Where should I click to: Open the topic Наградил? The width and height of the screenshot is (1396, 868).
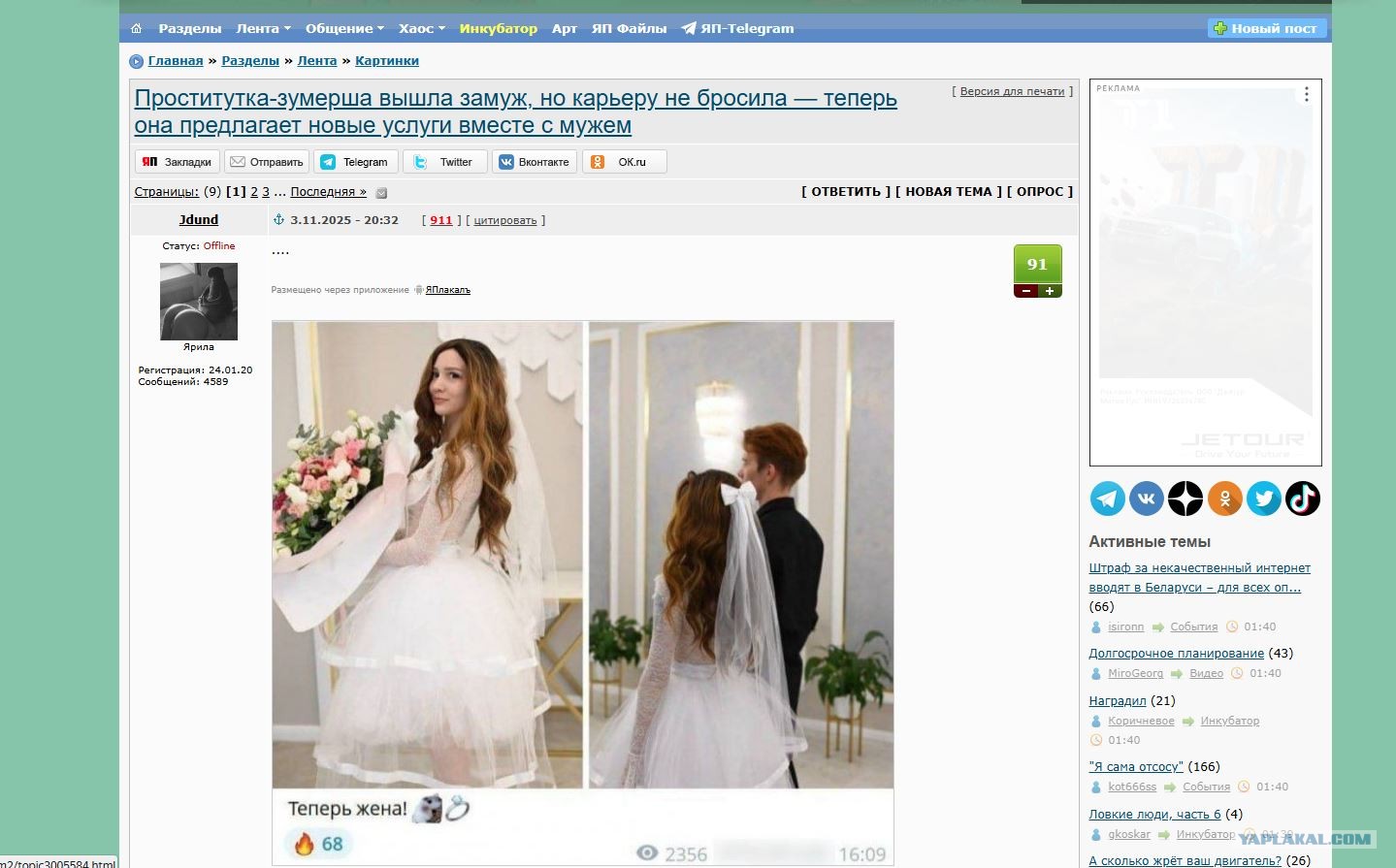1118,701
